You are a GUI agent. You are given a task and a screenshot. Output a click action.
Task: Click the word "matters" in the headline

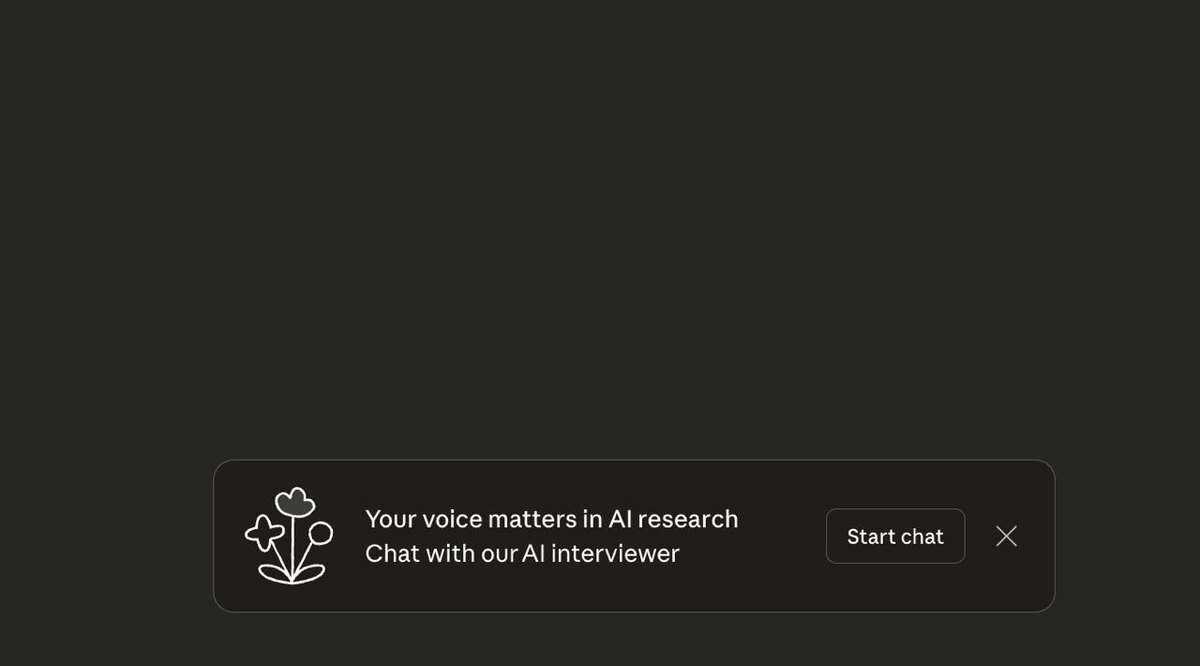pos(531,519)
